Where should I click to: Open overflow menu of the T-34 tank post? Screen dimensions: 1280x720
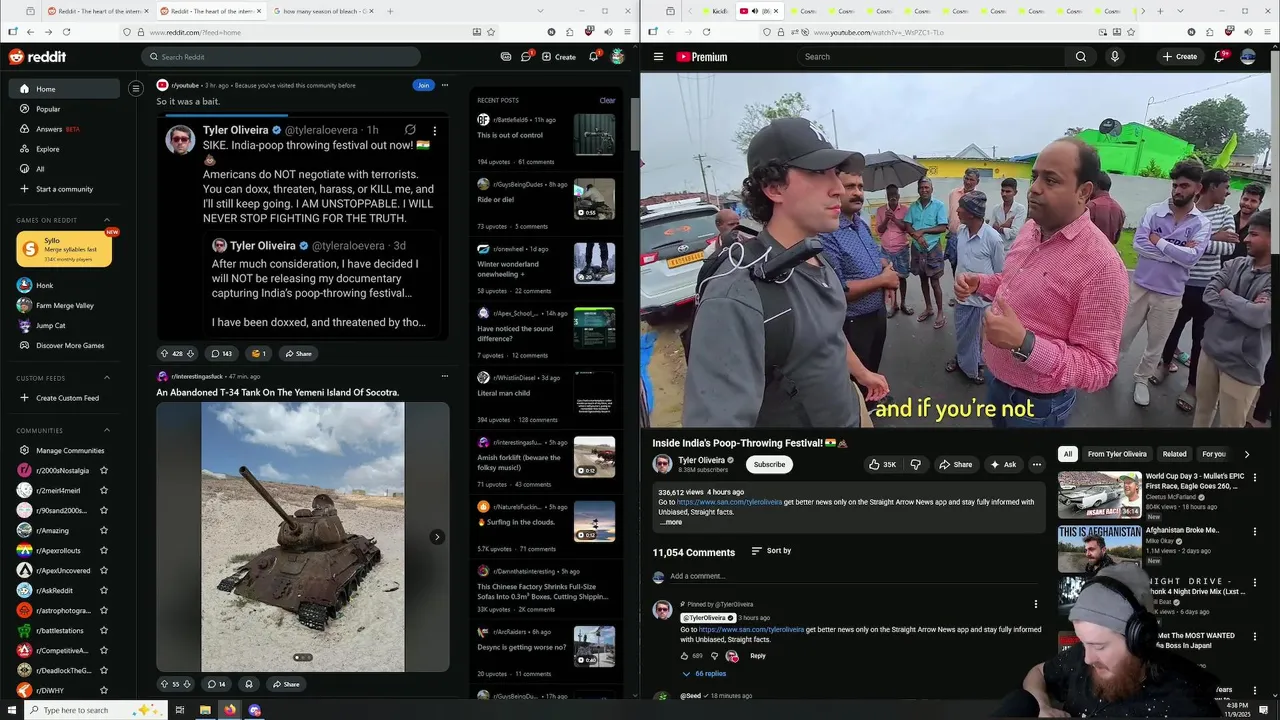point(445,376)
